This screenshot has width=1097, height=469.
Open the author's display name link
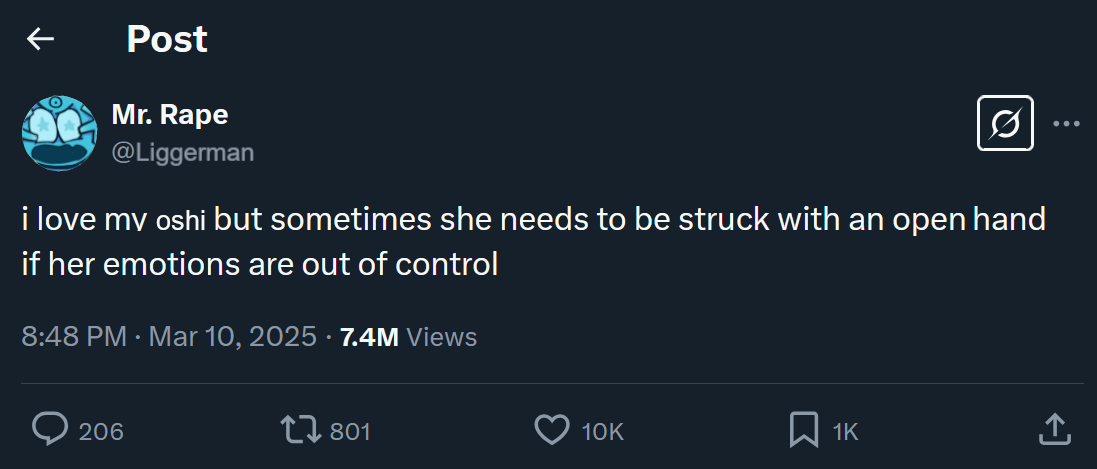[170, 115]
